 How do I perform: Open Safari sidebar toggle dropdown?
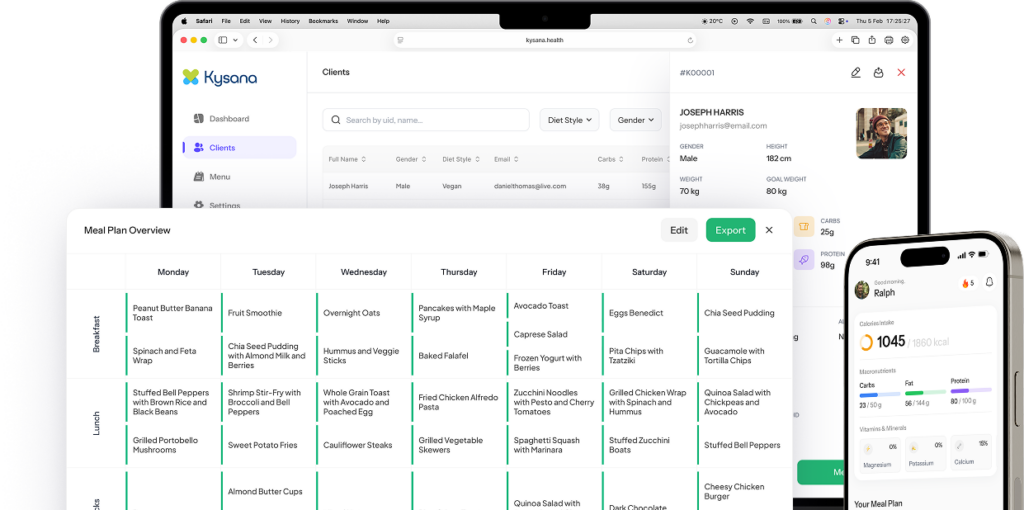(x=228, y=40)
